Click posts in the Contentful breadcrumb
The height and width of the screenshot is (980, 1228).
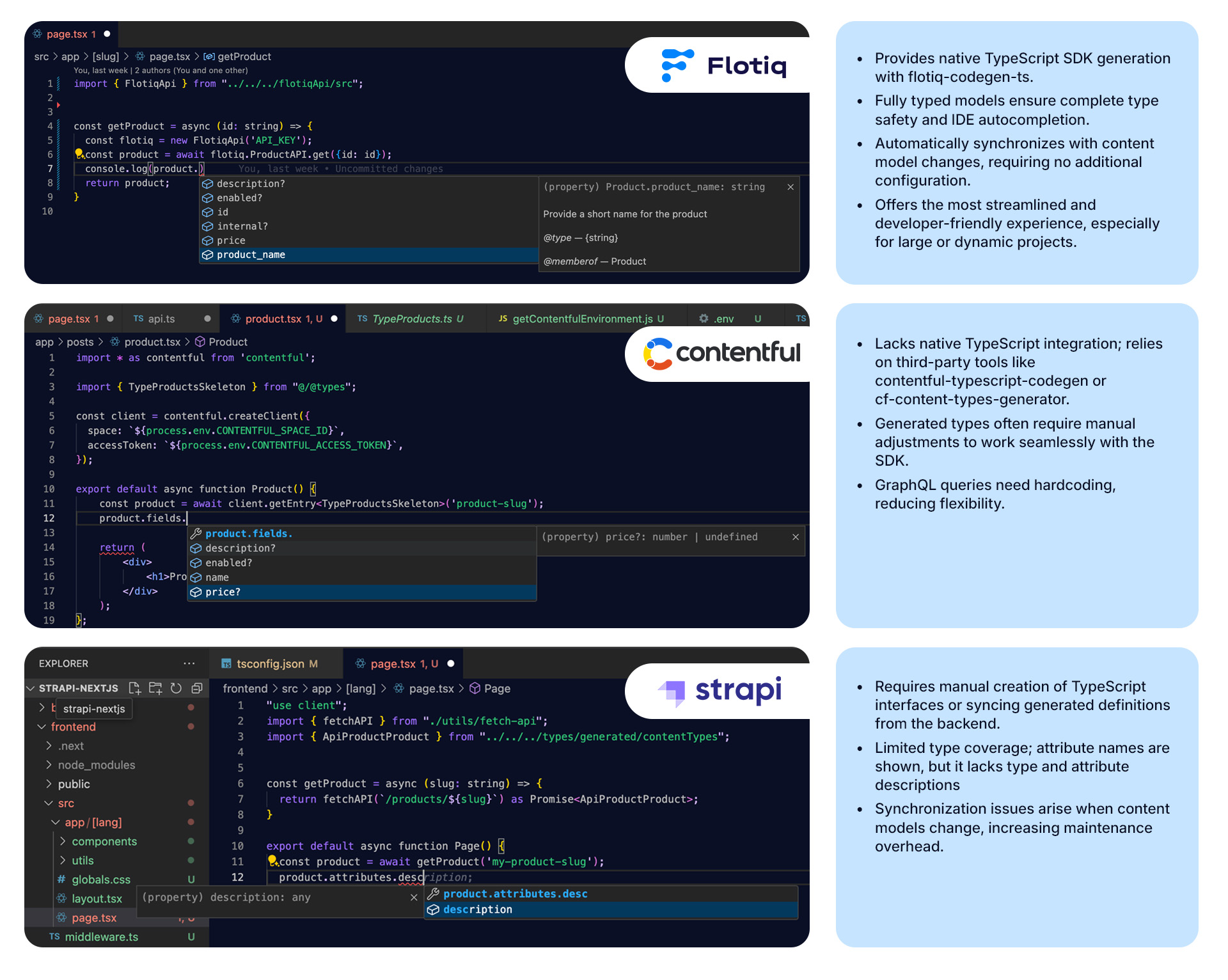coord(80,342)
